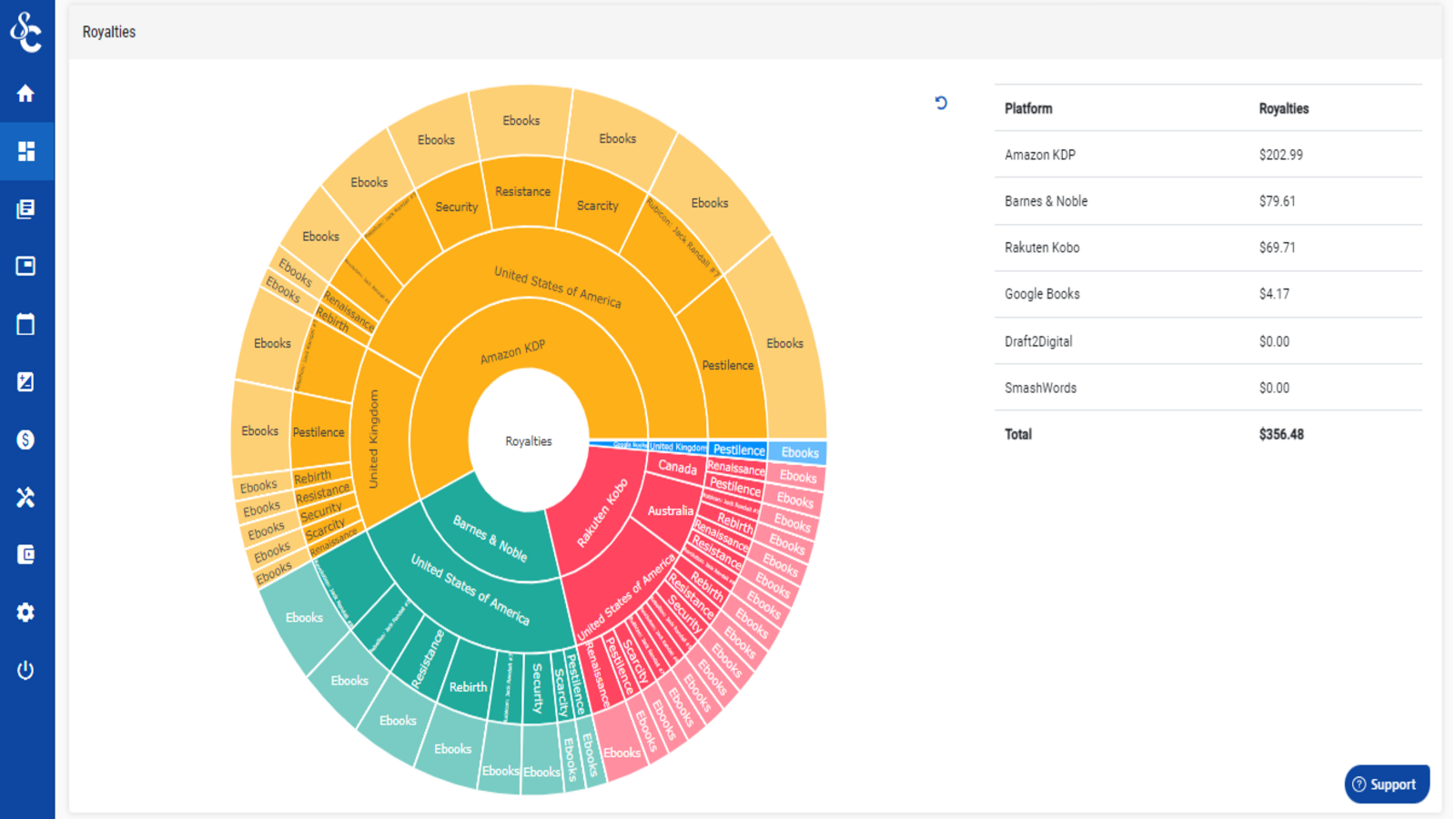
Task: Select the Amazon KDP chart segment
Action: coord(513,351)
